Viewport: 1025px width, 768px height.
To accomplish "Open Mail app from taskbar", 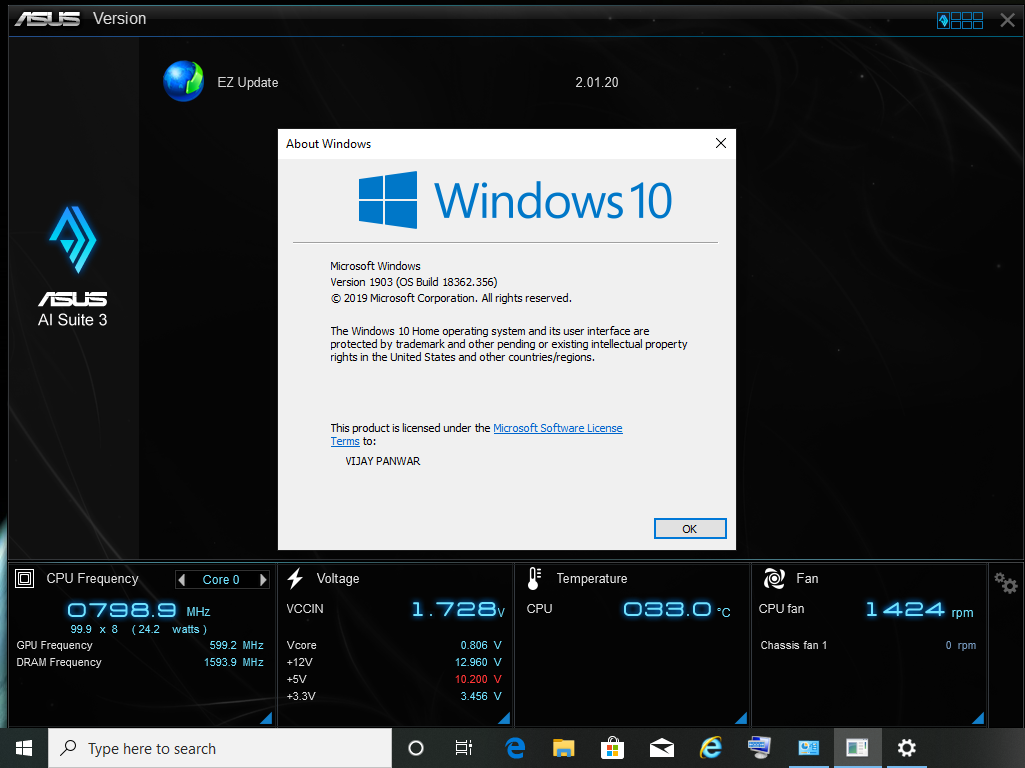I will [662, 748].
